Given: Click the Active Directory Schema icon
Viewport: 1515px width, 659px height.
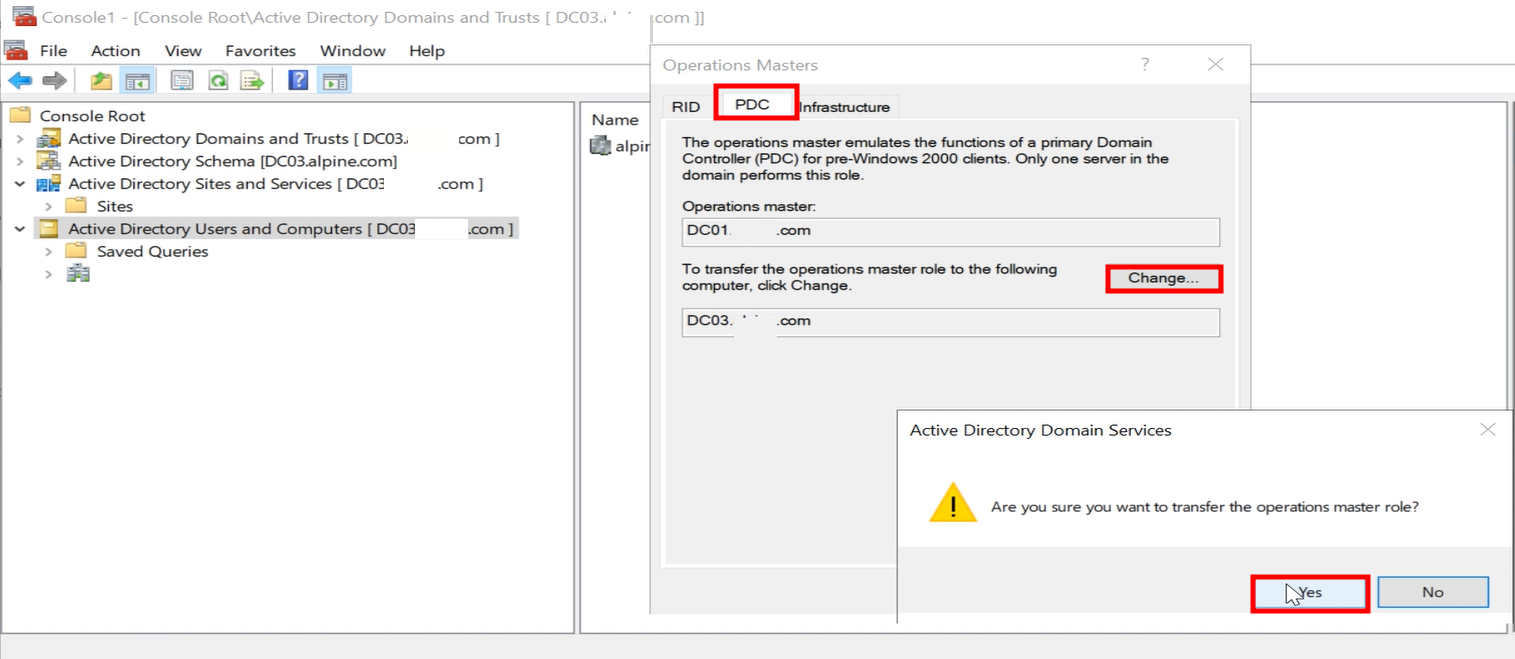Looking at the screenshot, I should (x=49, y=161).
